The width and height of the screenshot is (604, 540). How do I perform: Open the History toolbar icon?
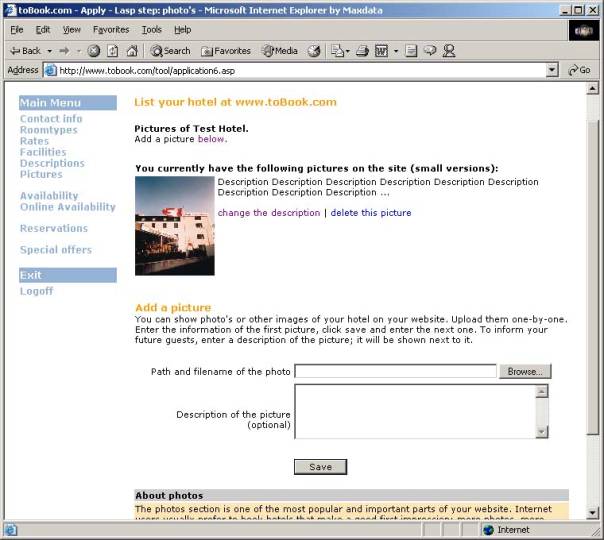point(314,50)
